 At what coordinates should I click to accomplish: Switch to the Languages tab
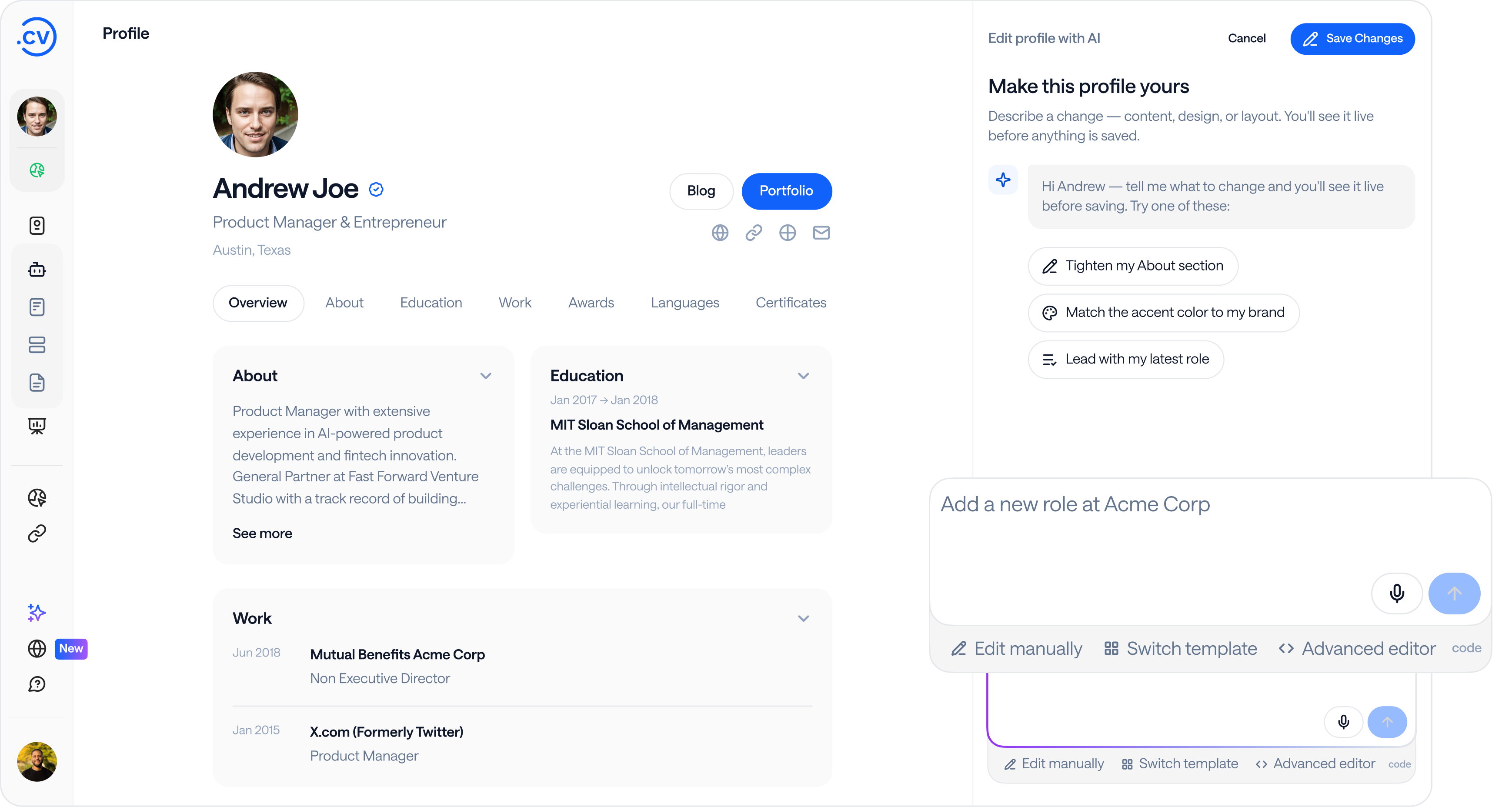(x=685, y=303)
